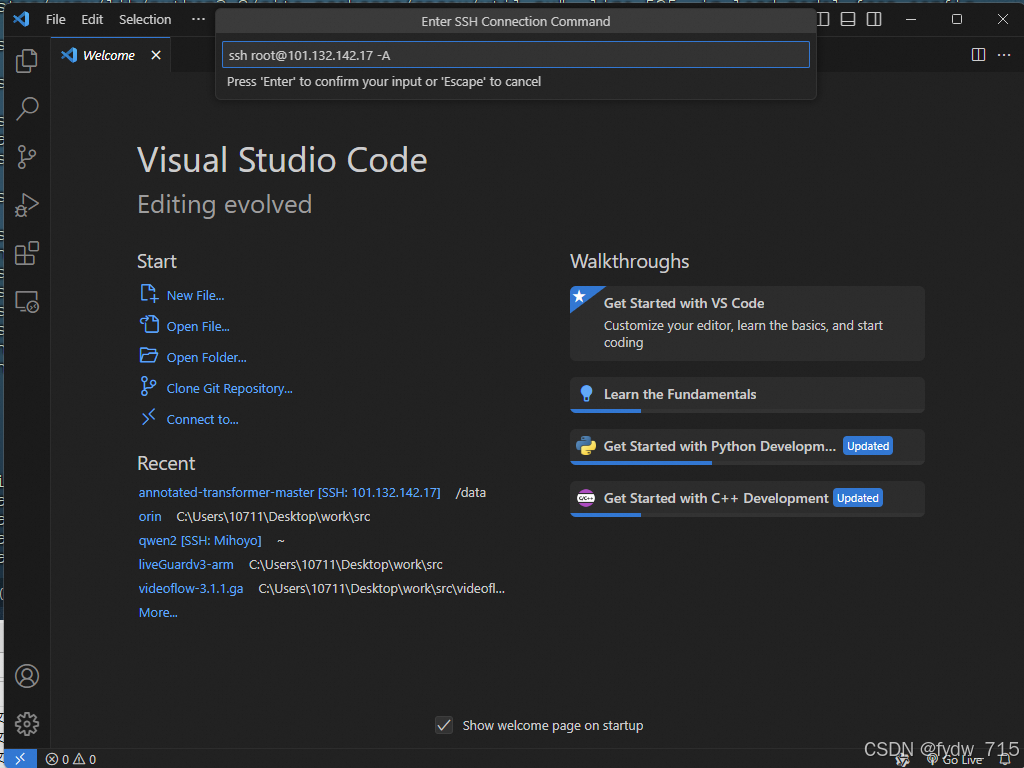Screen dimensions: 1024x768
Task: Close the Welcome tab
Action: 156,56
